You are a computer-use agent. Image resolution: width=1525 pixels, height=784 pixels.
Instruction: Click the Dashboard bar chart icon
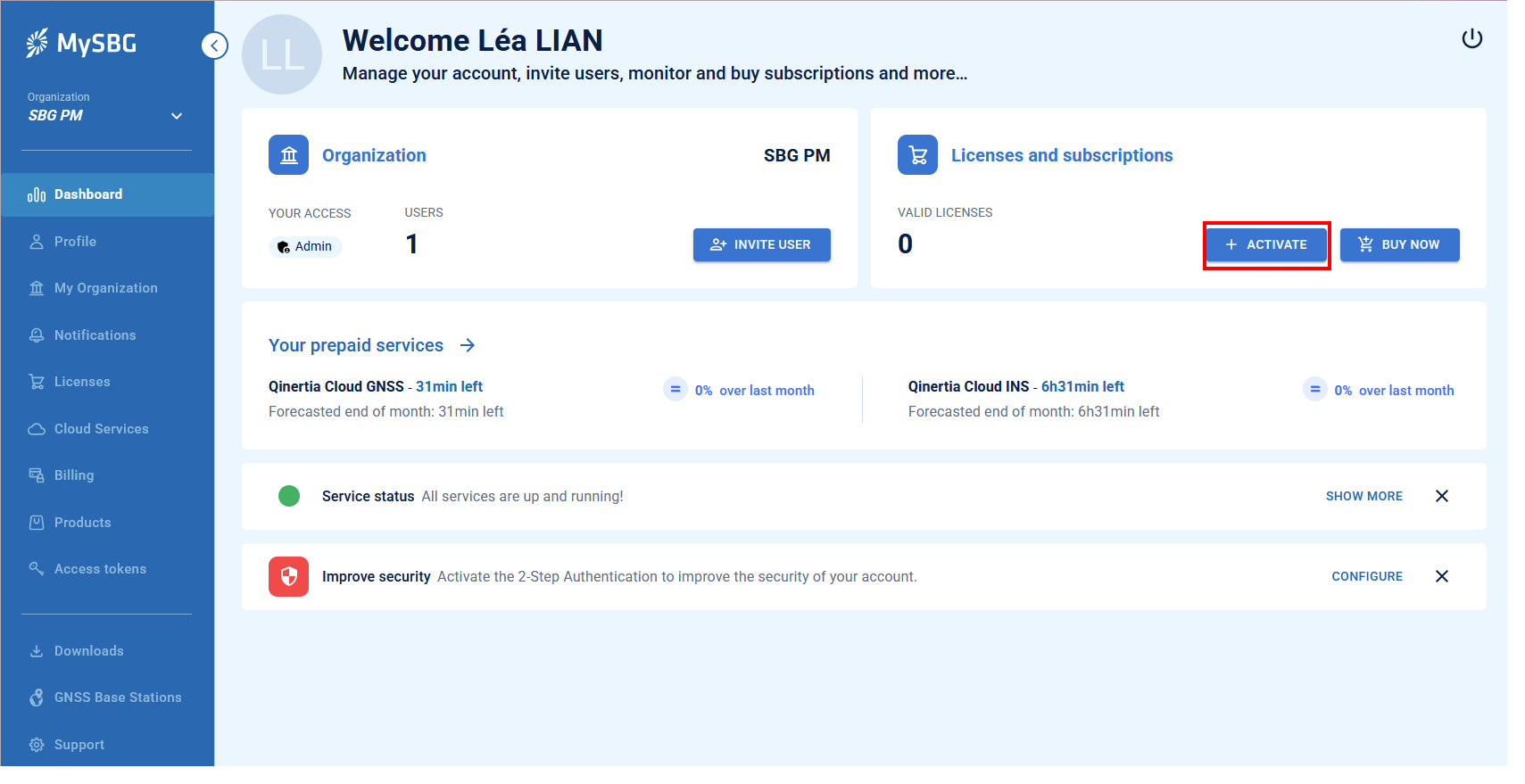pos(37,194)
